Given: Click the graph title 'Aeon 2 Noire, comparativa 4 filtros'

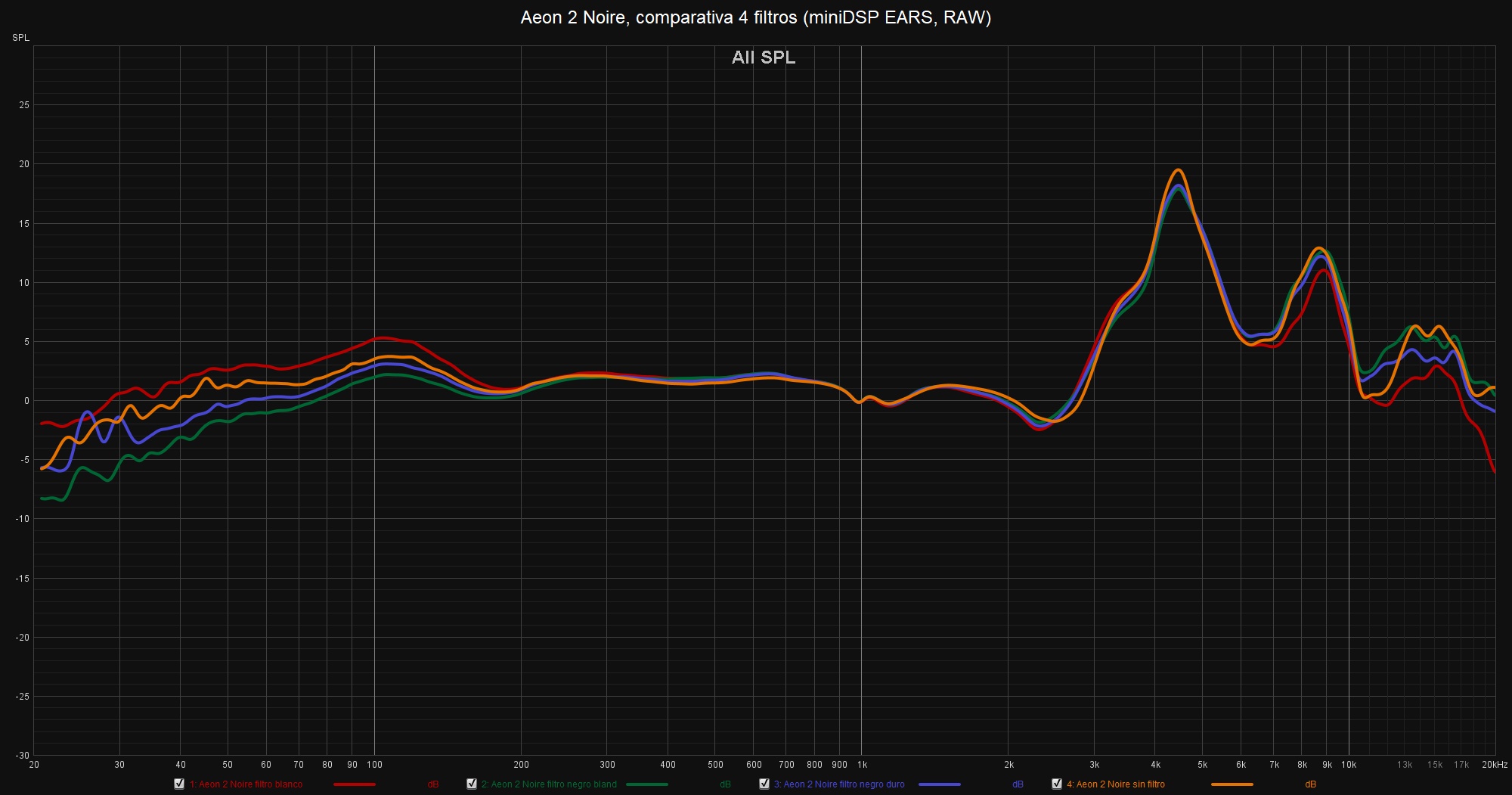Looking at the screenshot, I should pyautogui.click(x=755, y=17).
